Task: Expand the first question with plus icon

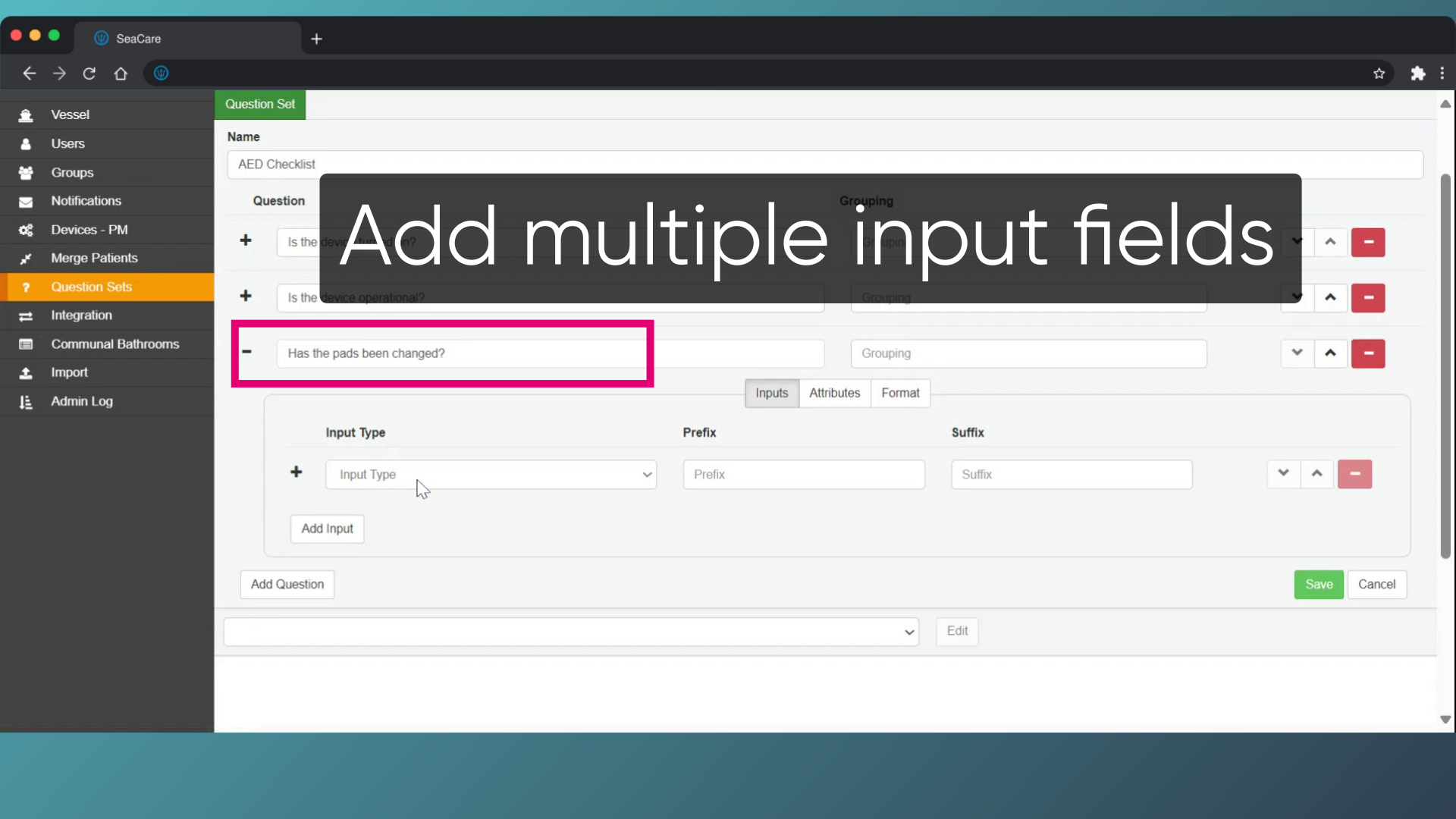Action: click(x=246, y=240)
